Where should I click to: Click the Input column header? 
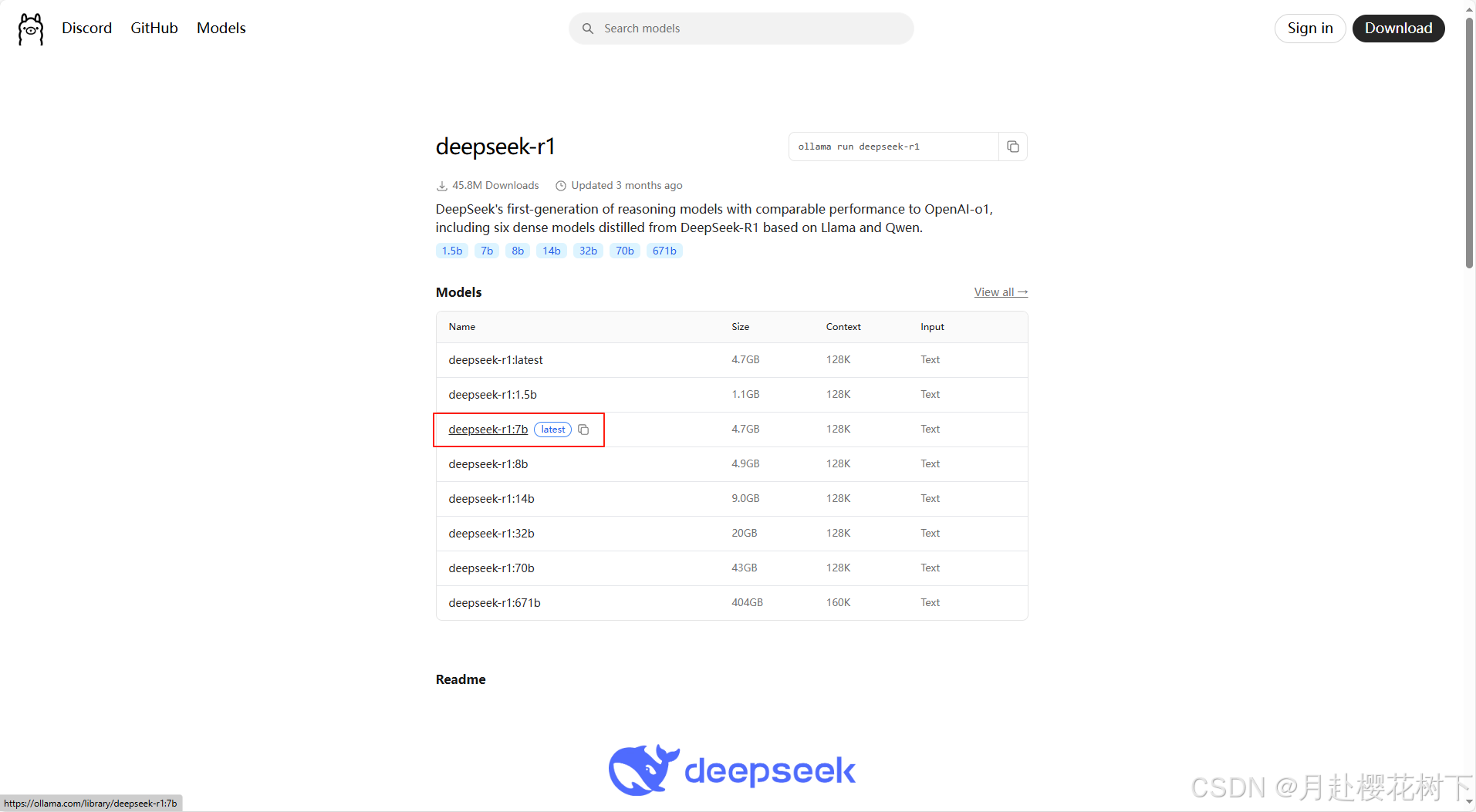coord(932,327)
